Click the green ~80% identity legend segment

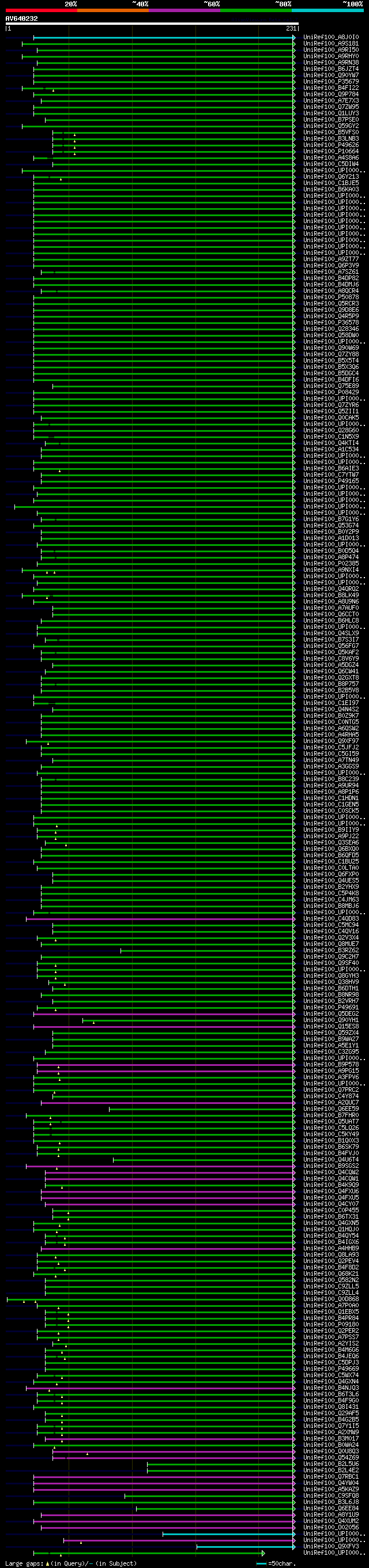256,10
